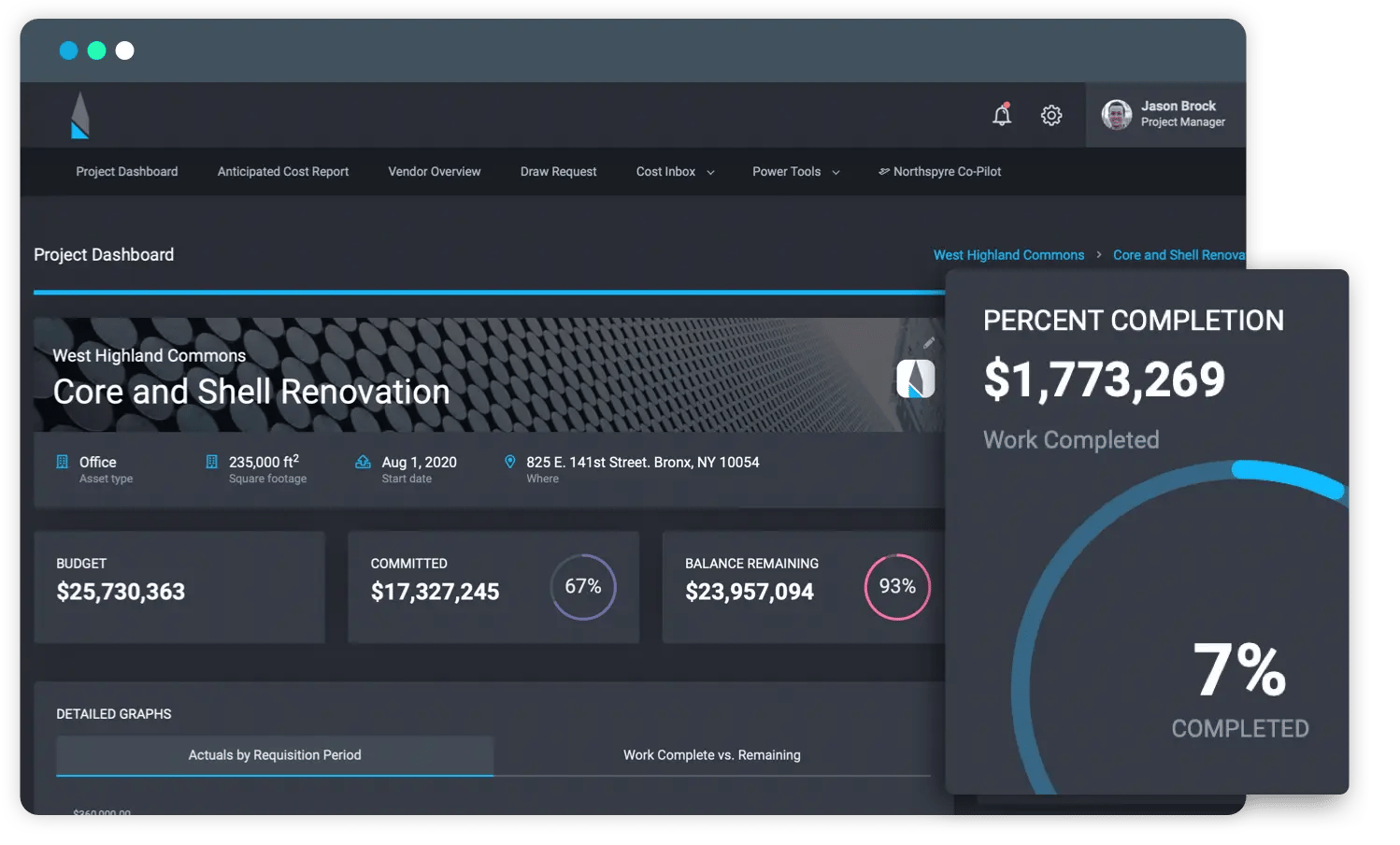Click the address 825 E. 141st Street
1400x845 pixels.
[642, 462]
